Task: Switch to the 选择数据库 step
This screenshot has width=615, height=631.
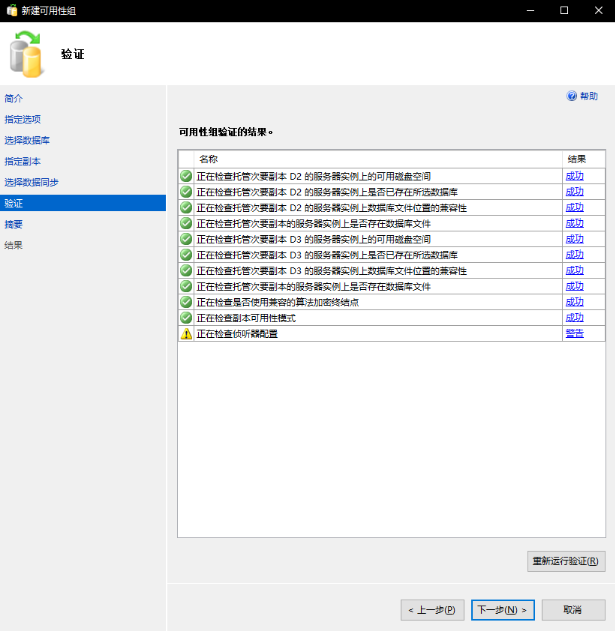Action: click(x=27, y=140)
